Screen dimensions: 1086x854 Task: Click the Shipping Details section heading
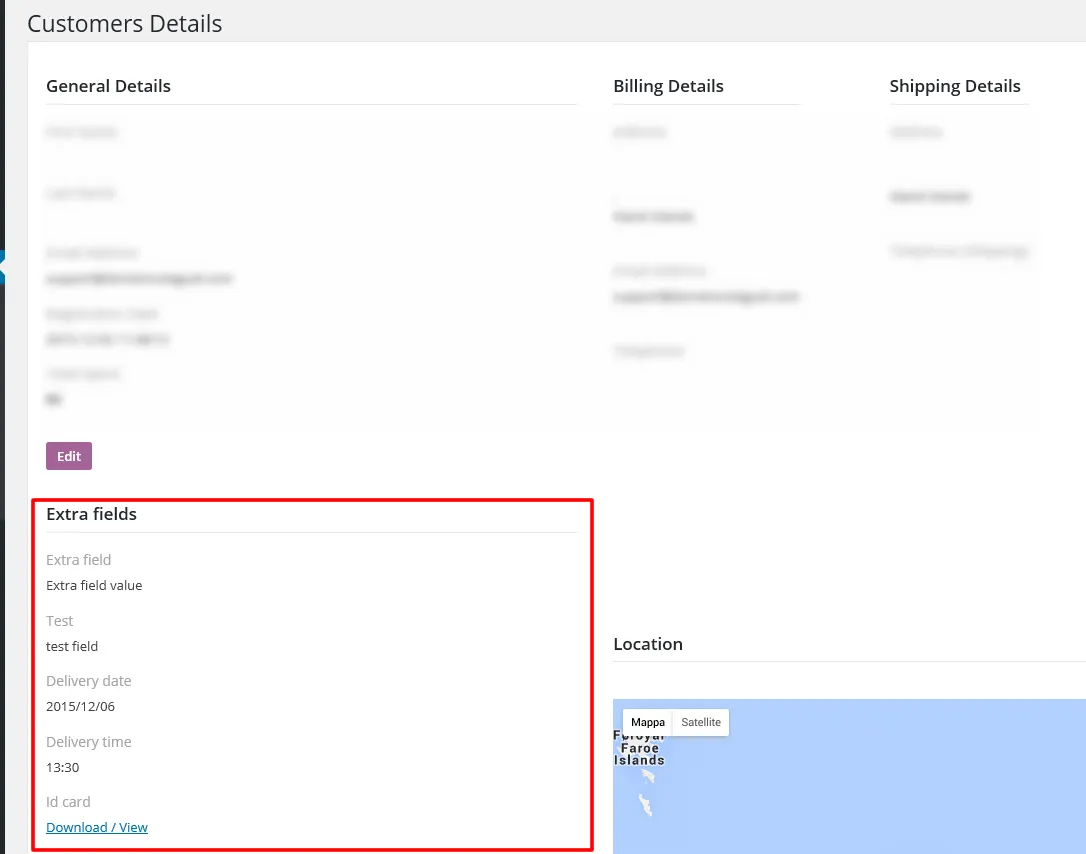click(956, 86)
